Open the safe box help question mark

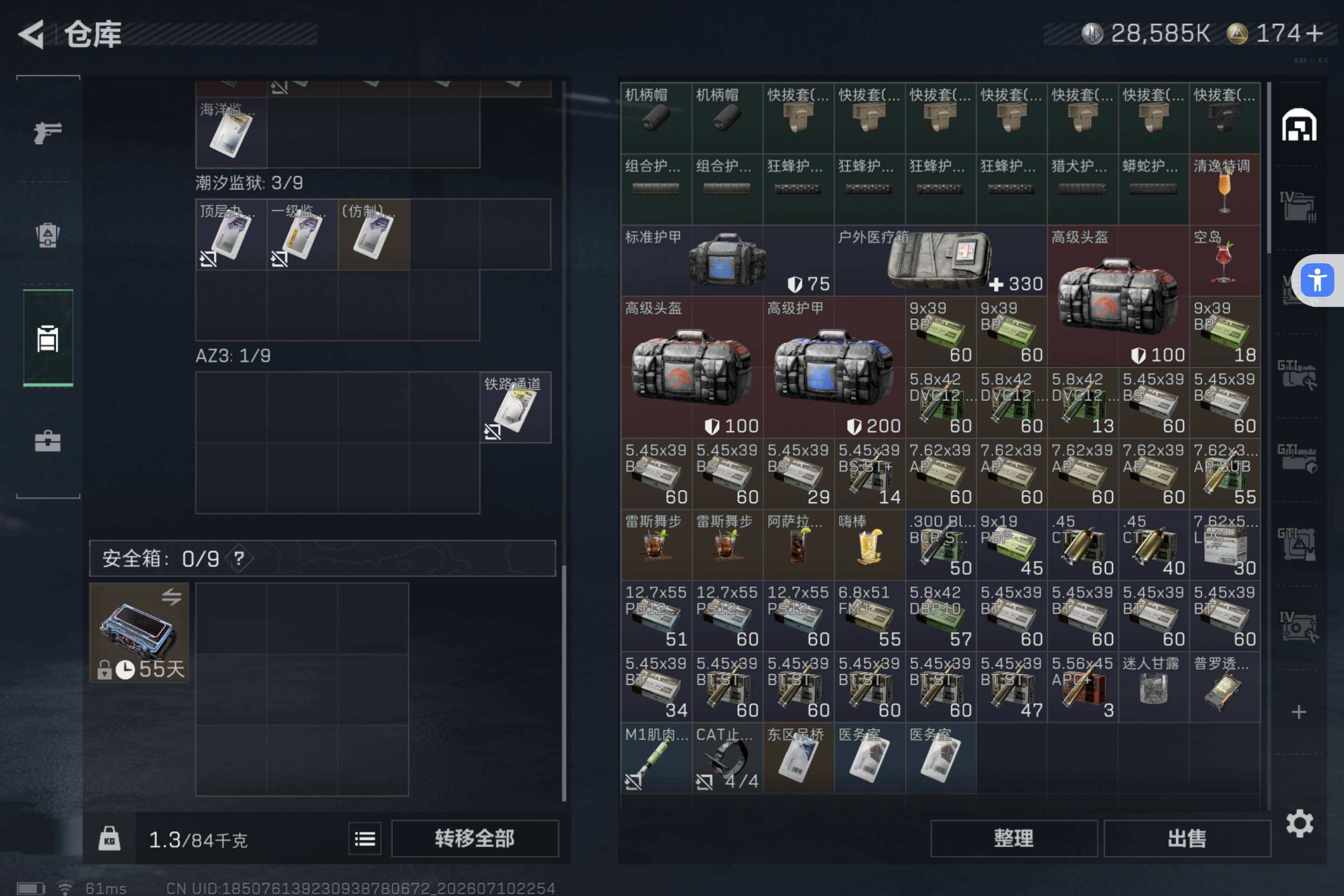point(239,558)
